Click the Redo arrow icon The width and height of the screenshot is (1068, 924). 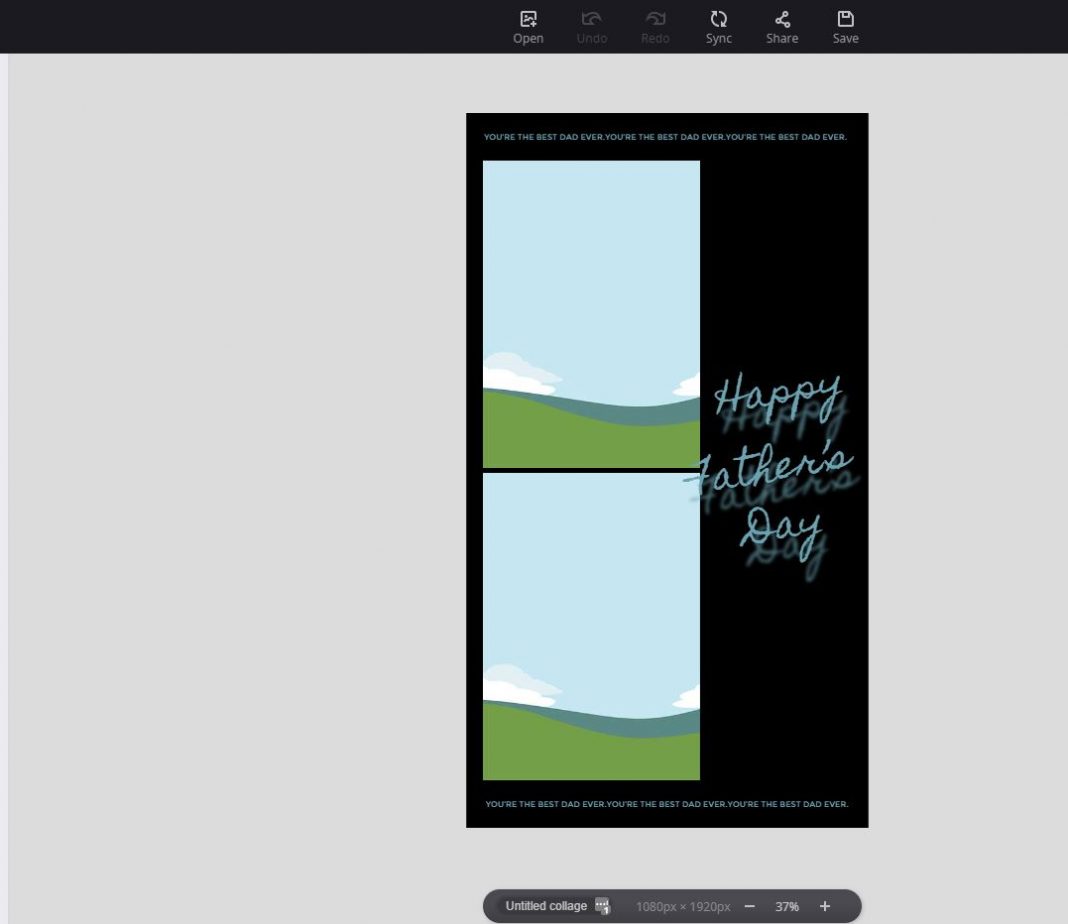(x=655, y=20)
